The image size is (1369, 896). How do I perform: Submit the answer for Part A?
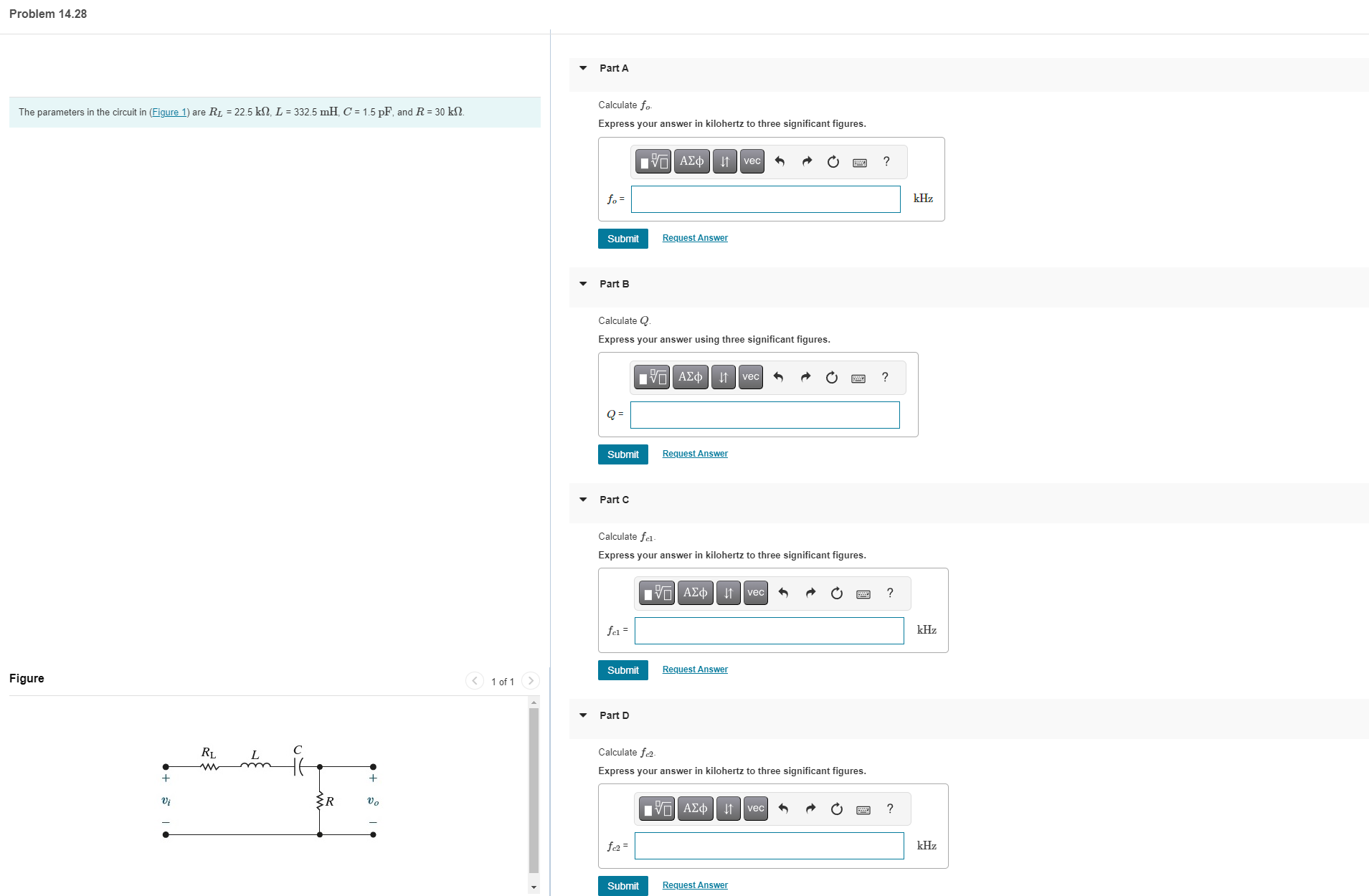click(622, 238)
